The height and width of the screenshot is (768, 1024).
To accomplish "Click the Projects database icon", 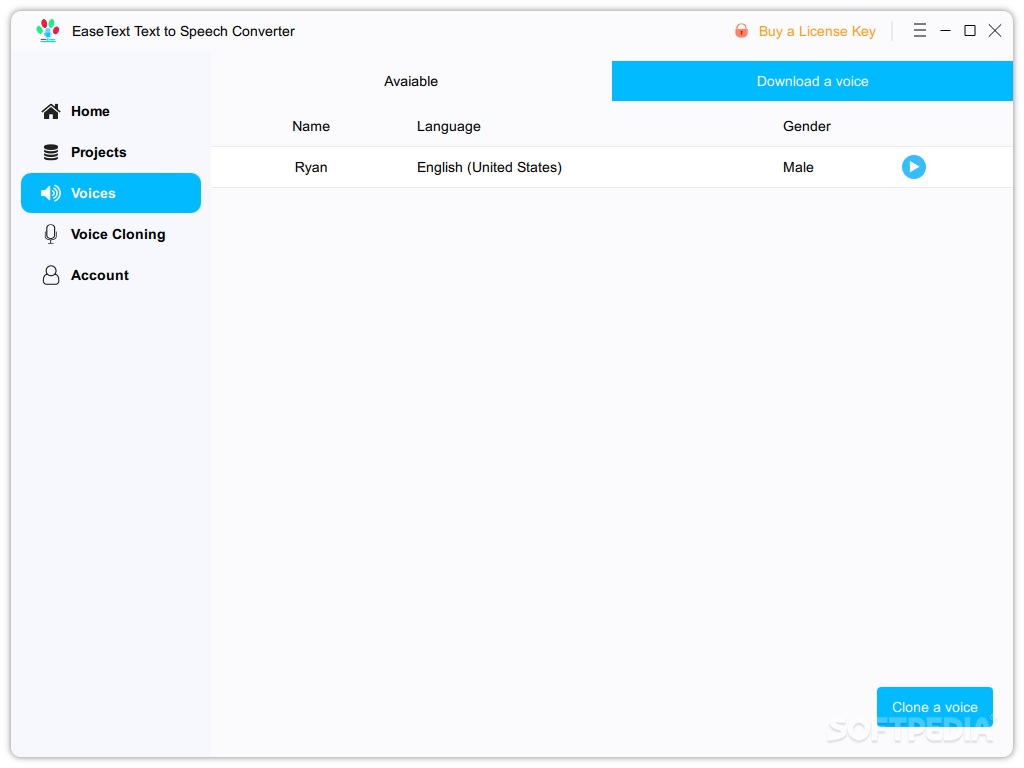I will pyautogui.click(x=51, y=152).
